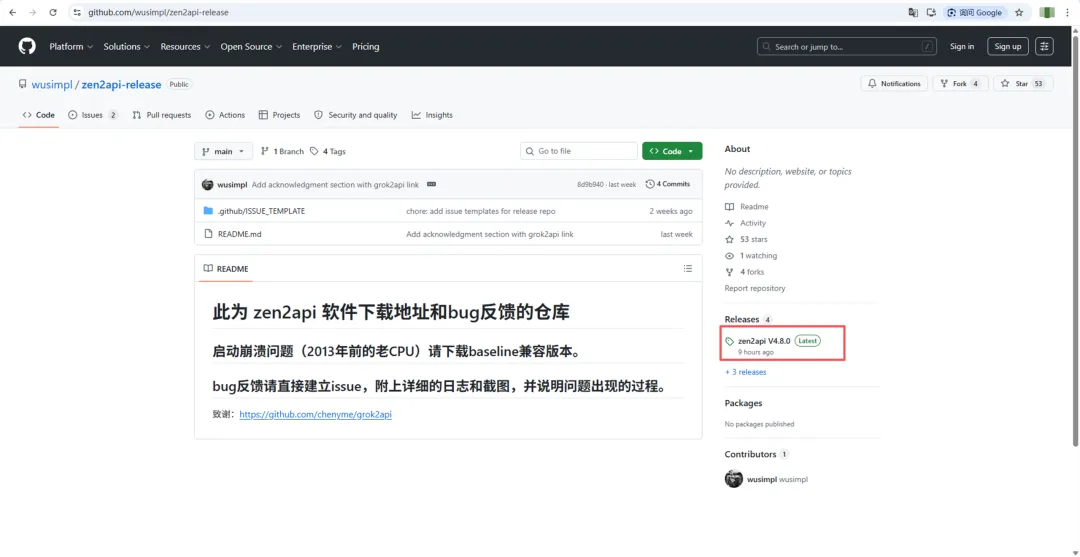Viewport: 1080px width, 557px height.
Task: Open Security and quality tab
Action: [x=355, y=115]
